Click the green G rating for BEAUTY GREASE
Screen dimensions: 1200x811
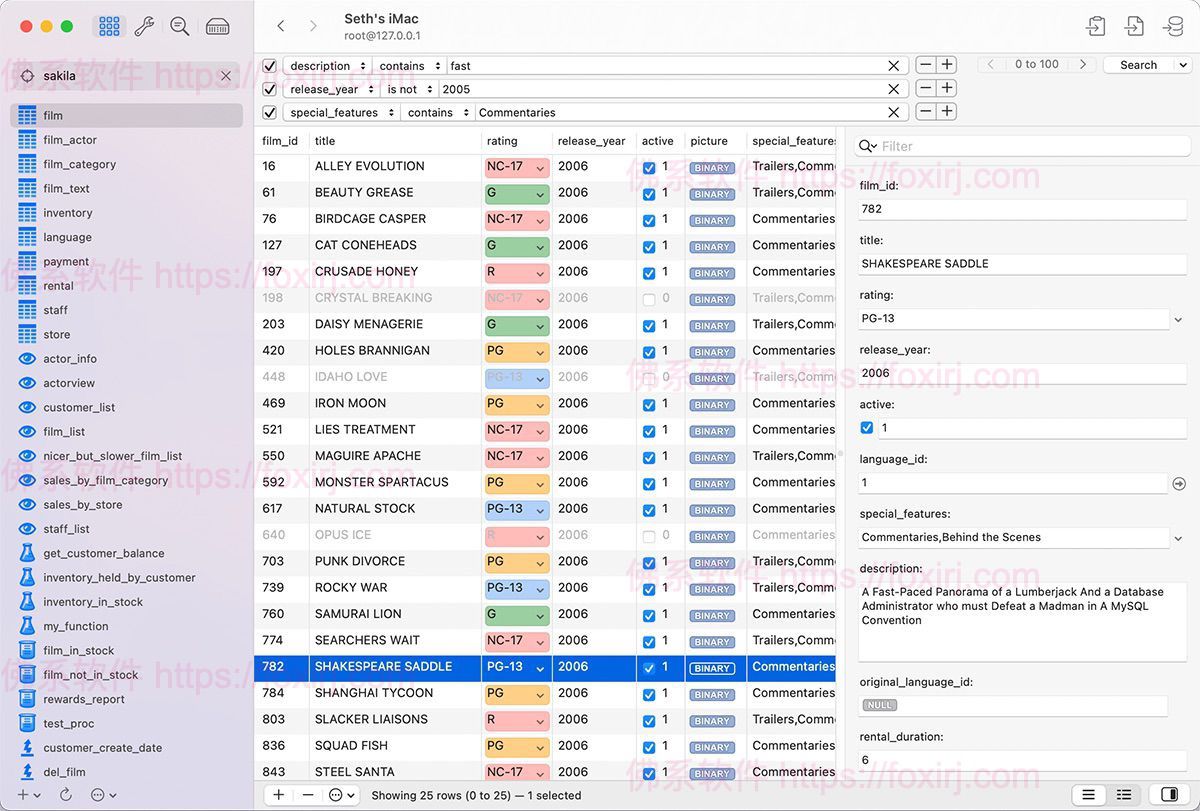click(515, 193)
